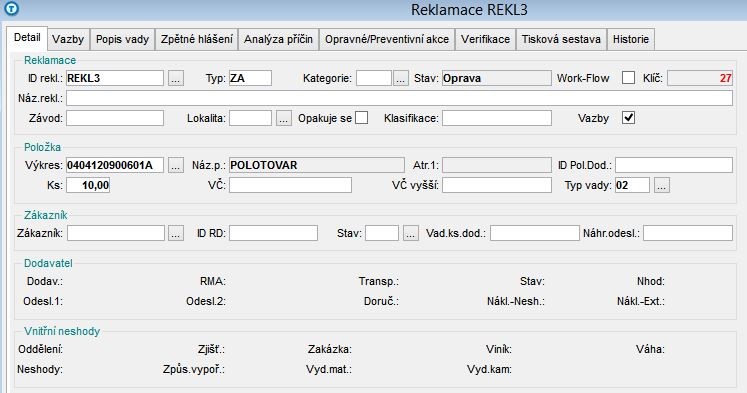Open lookup button next to Lokalita field
Screen dimensions: 747x393
tap(283, 118)
